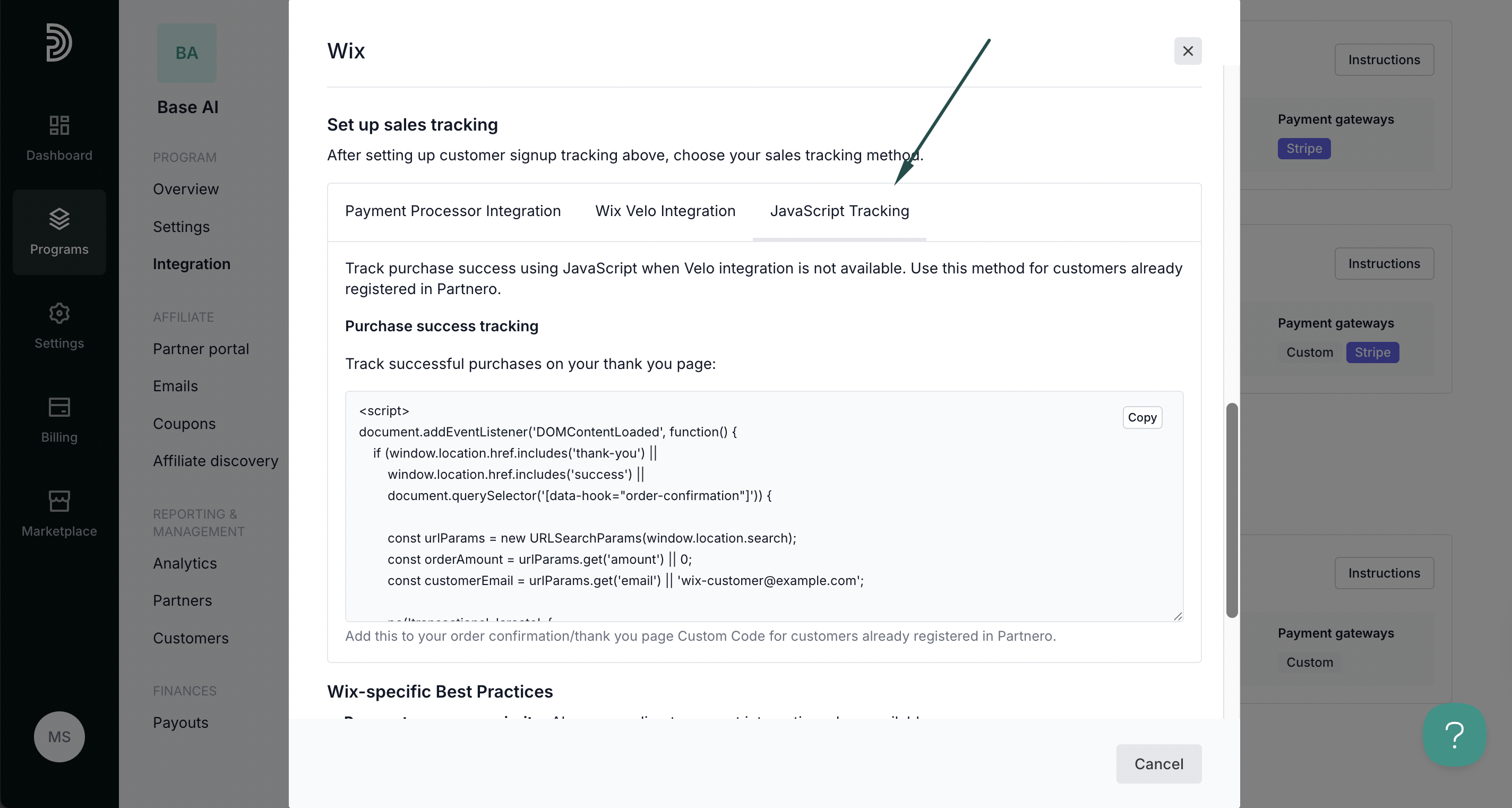This screenshot has width=1512, height=808.
Task: Select the Programs layers icon
Action: [59, 219]
